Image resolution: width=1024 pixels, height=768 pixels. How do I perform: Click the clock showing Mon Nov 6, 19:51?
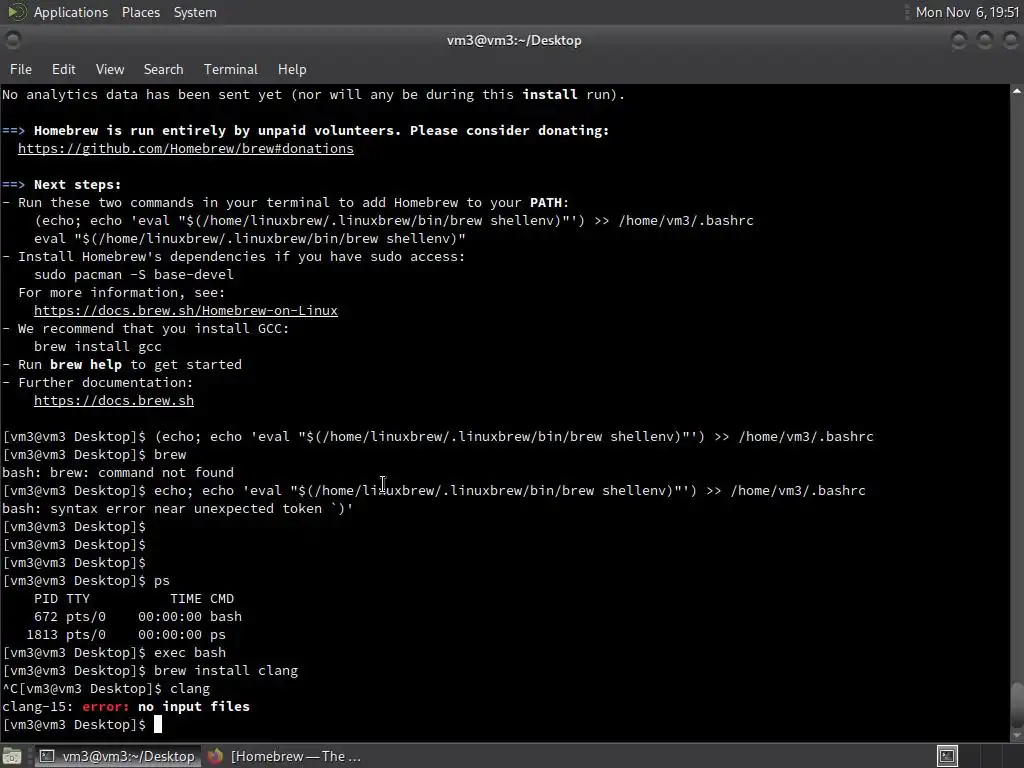tap(967, 12)
